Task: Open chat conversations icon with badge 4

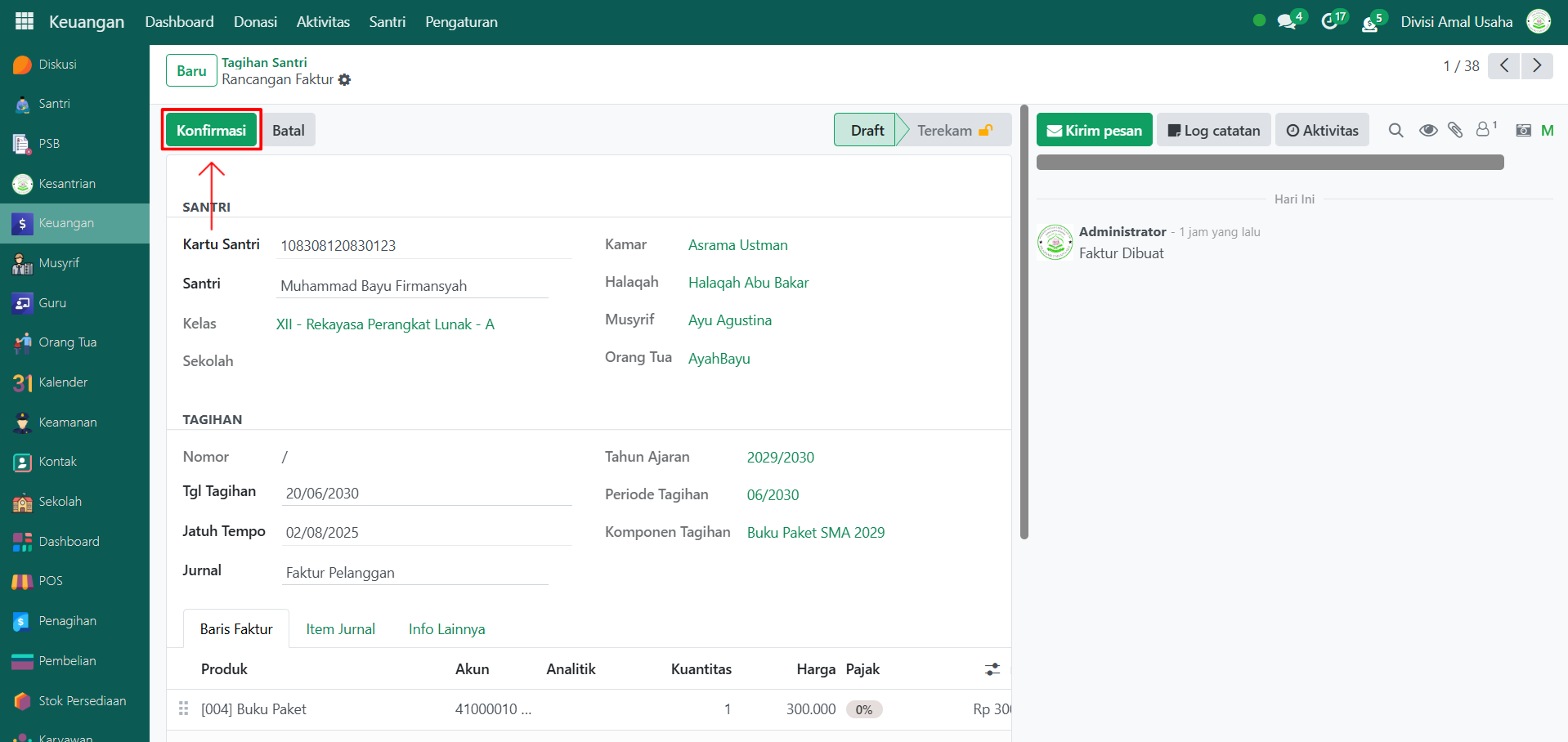Action: click(x=1287, y=21)
